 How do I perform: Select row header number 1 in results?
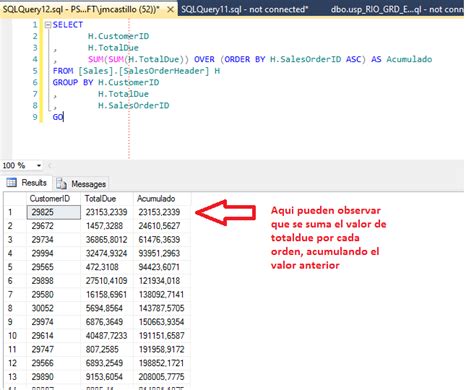pos(15,212)
